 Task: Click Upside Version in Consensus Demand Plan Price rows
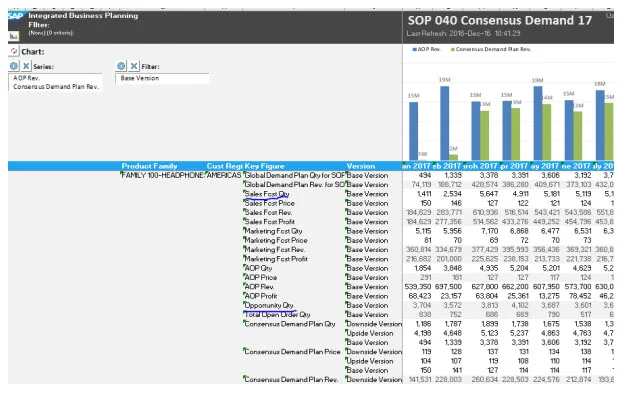(x=370, y=361)
